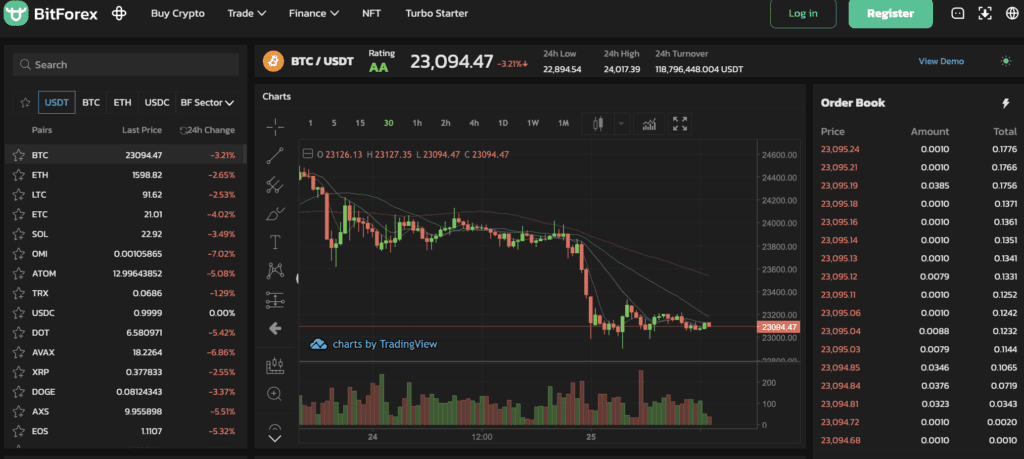Image resolution: width=1024 pixels, height=459 pixels.
Task: Open the Trade dropdown menu
Action: point(247,13)
